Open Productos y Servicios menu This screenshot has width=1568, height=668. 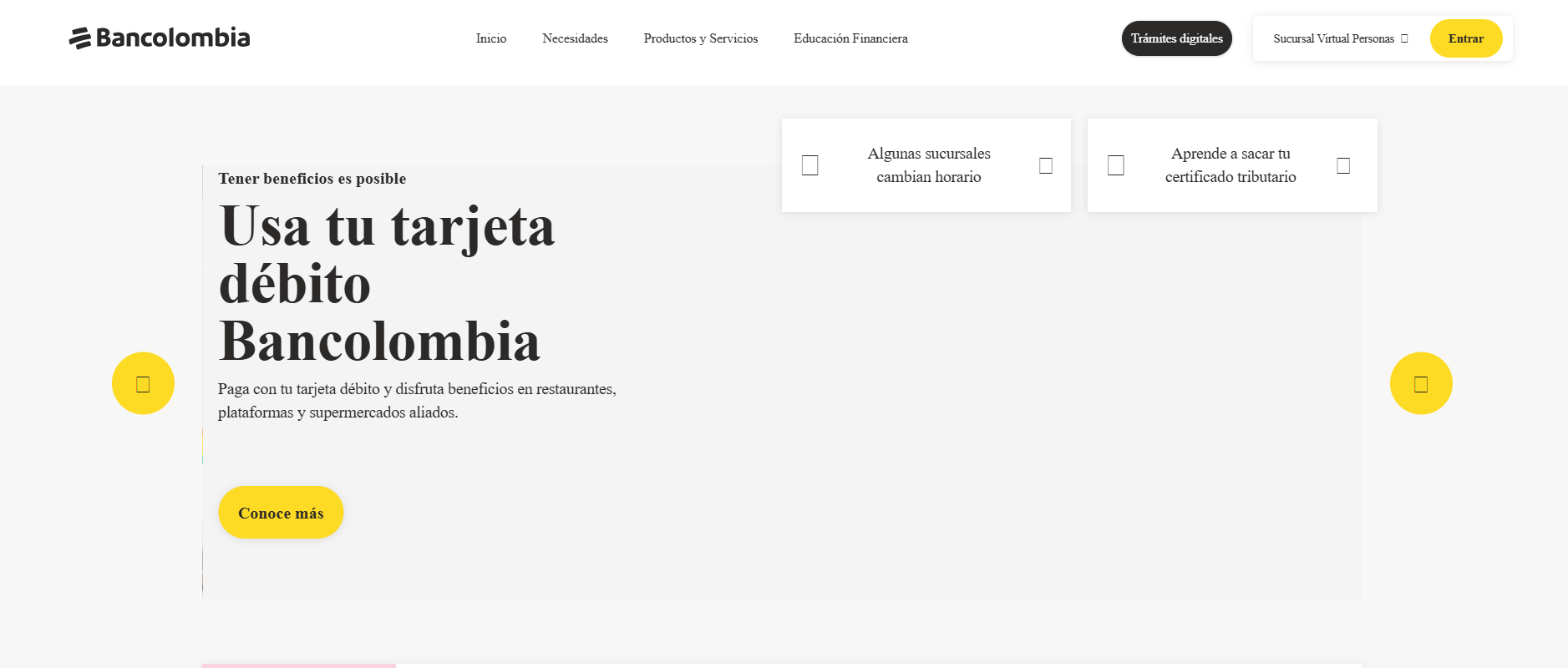tap(701, 38)
